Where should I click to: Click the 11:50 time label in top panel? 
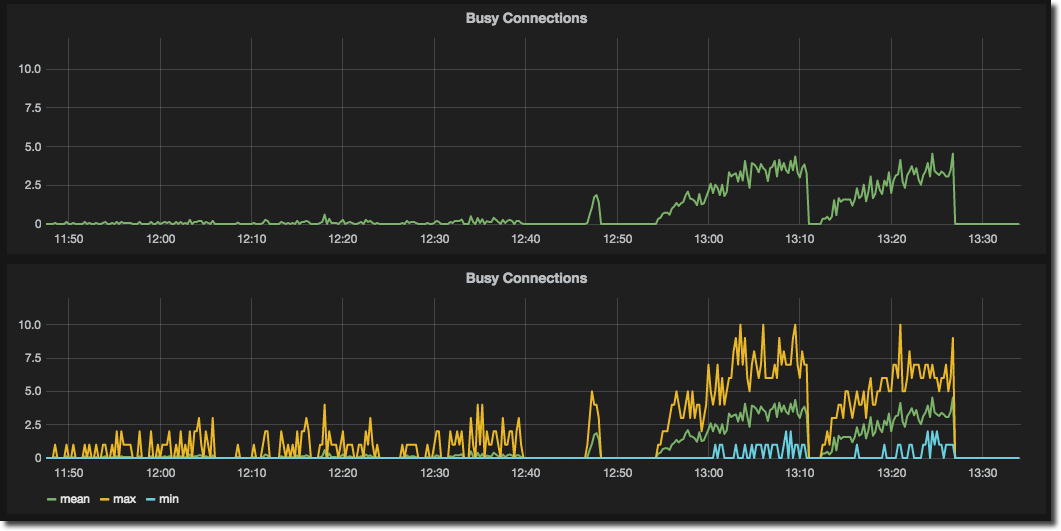(x=69, y=240)
